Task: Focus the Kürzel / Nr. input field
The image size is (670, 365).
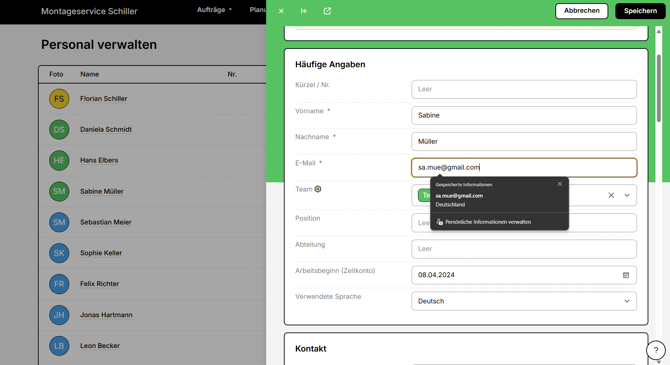Action: pyautogui.click(x=524, y=89)
